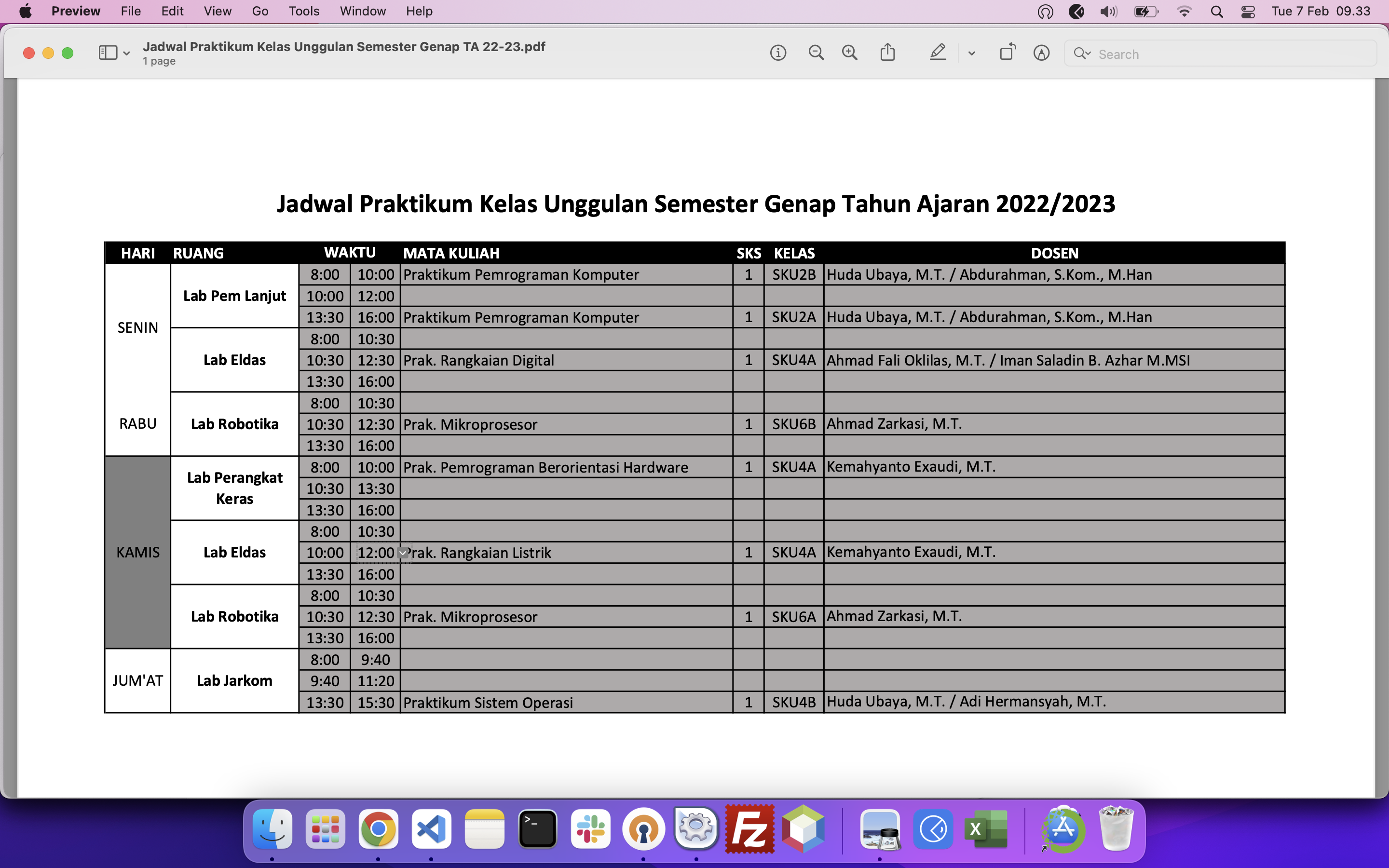Screen dimensions: 1389x868
Task: Open search options magnifier dropdown
Action: click(x=1082, y=54)
